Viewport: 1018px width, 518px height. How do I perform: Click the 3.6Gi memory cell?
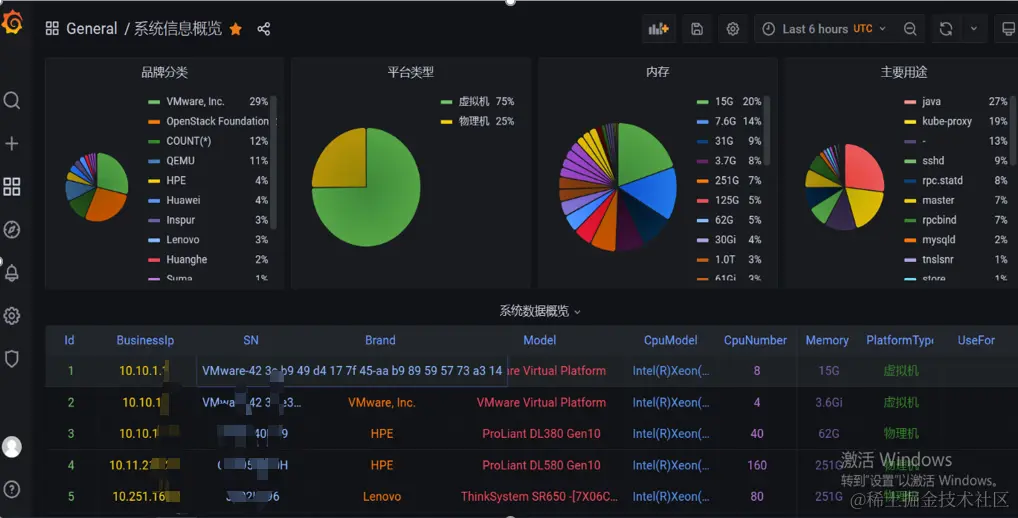point(829,402)
